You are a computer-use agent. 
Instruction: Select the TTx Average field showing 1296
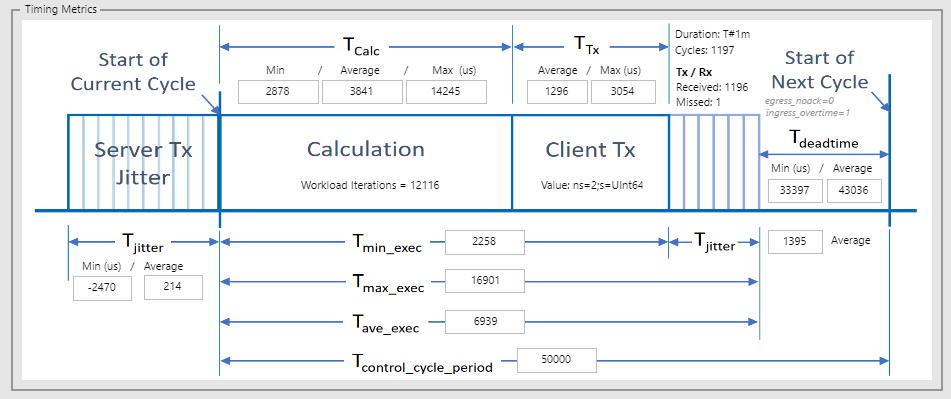(x=557, y=92)
